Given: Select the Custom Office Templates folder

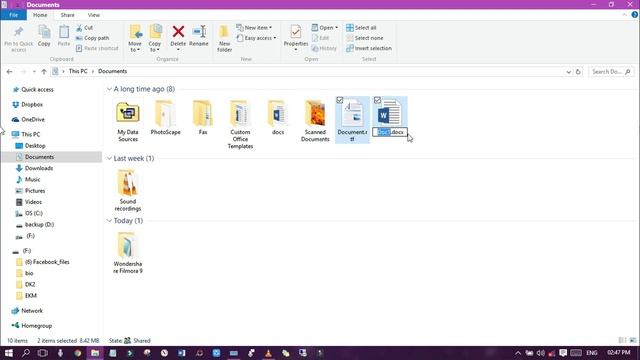Looking at the screenshot, I should pos(240,124).
